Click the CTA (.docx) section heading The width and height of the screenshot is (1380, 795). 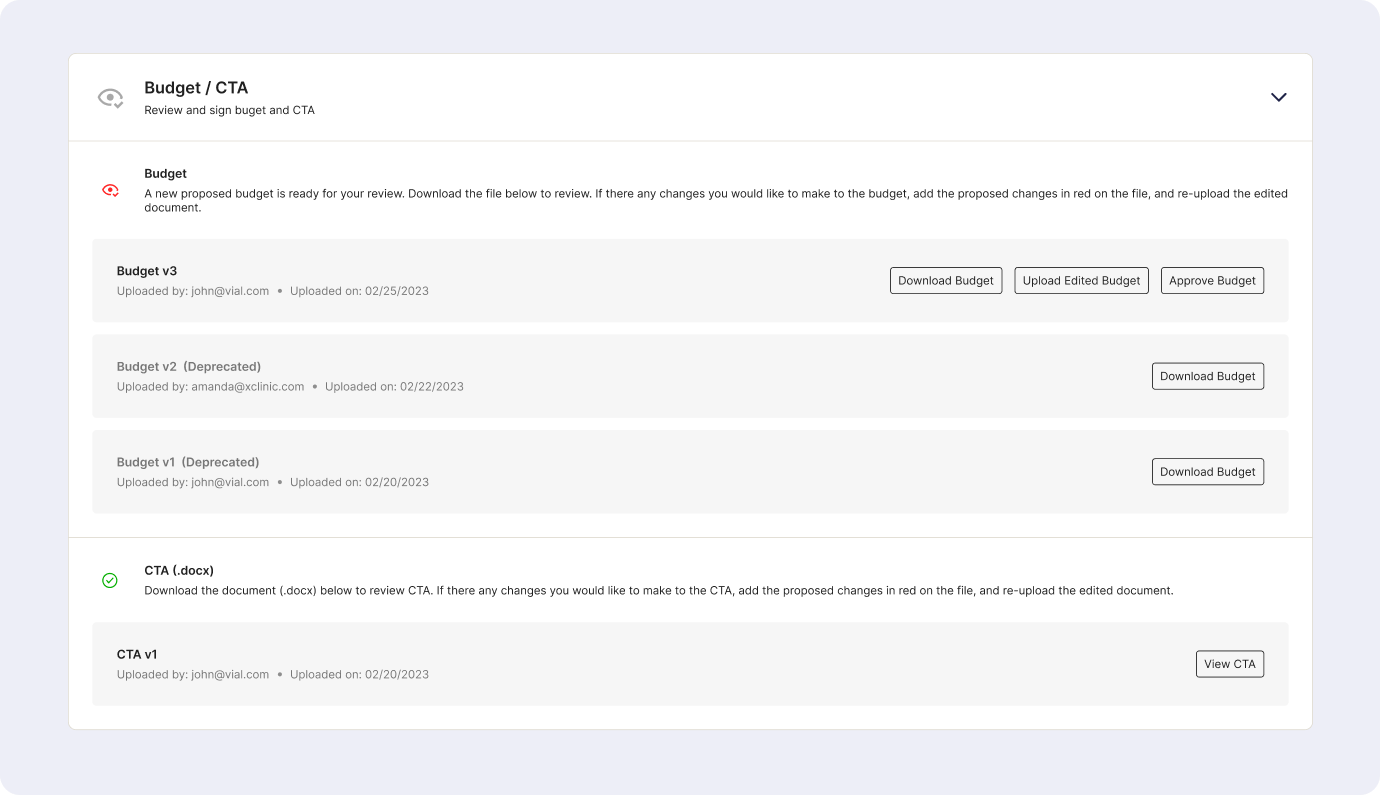point(179,571)
